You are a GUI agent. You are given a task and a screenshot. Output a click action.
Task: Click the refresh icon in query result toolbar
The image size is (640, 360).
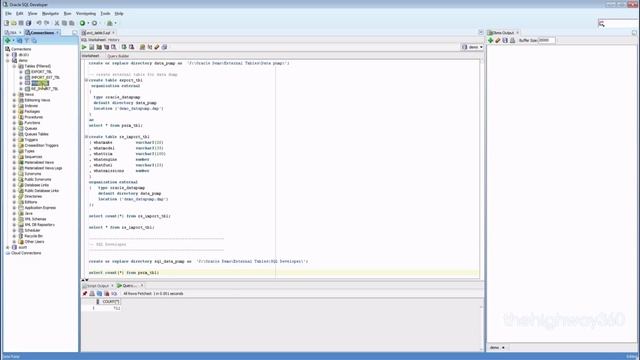click(100, 293)
